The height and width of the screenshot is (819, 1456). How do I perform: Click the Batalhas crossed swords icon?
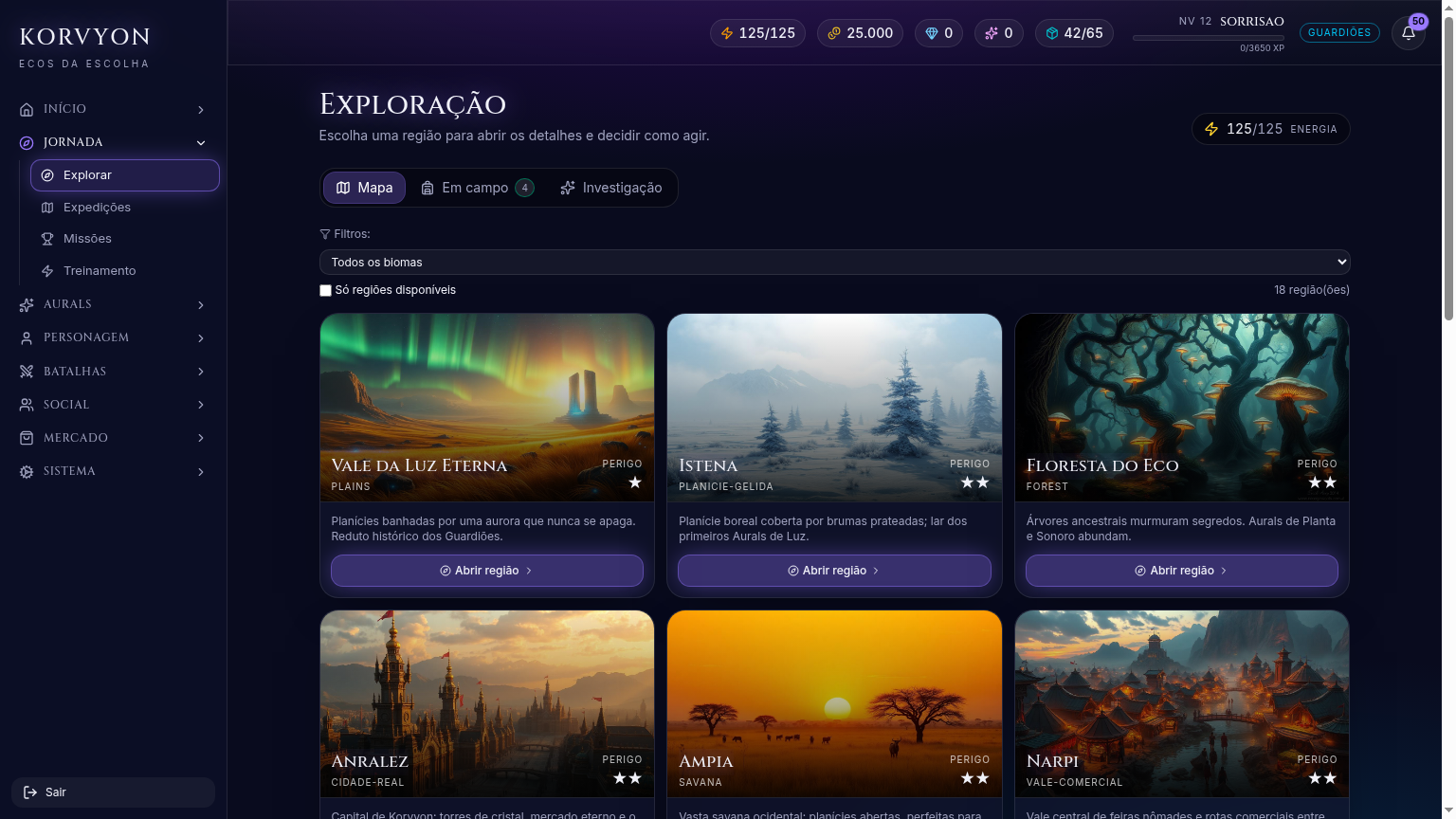coord(27,372)
